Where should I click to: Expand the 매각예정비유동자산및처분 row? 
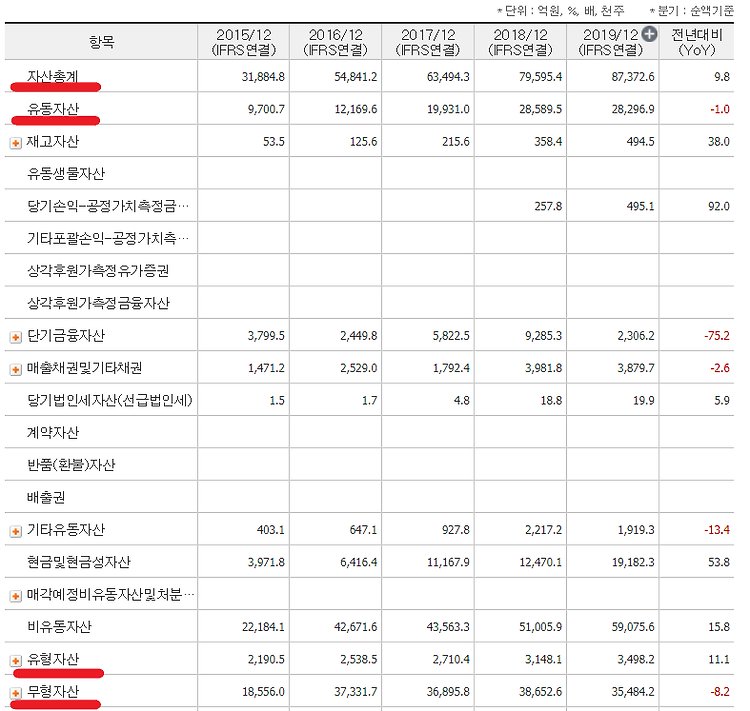15,596
